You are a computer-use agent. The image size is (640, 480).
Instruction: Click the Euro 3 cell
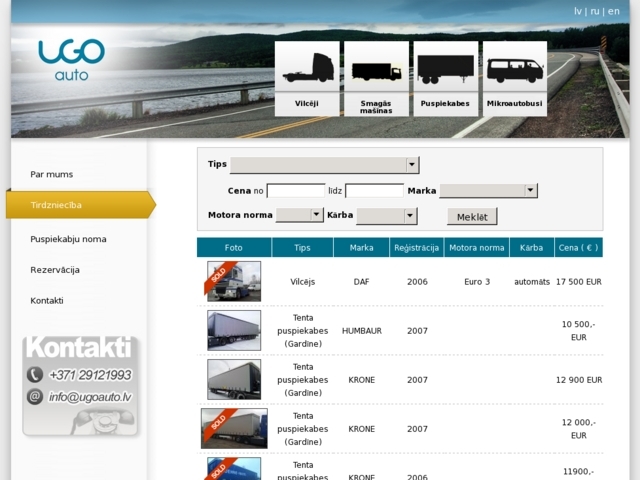pyautogui.click(x=477, y=282)
